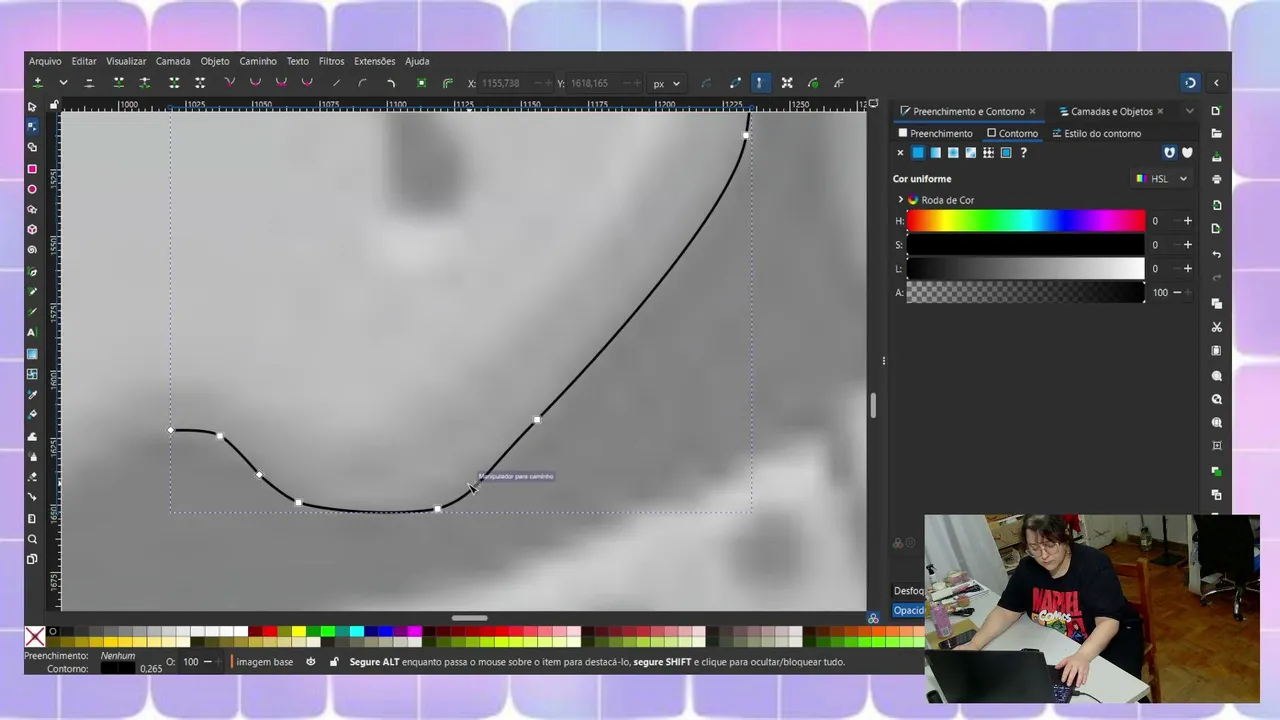Viewport: 1280px width, 720px height.
Task: Click the Open document folder icon
Action: (1216, 133)
